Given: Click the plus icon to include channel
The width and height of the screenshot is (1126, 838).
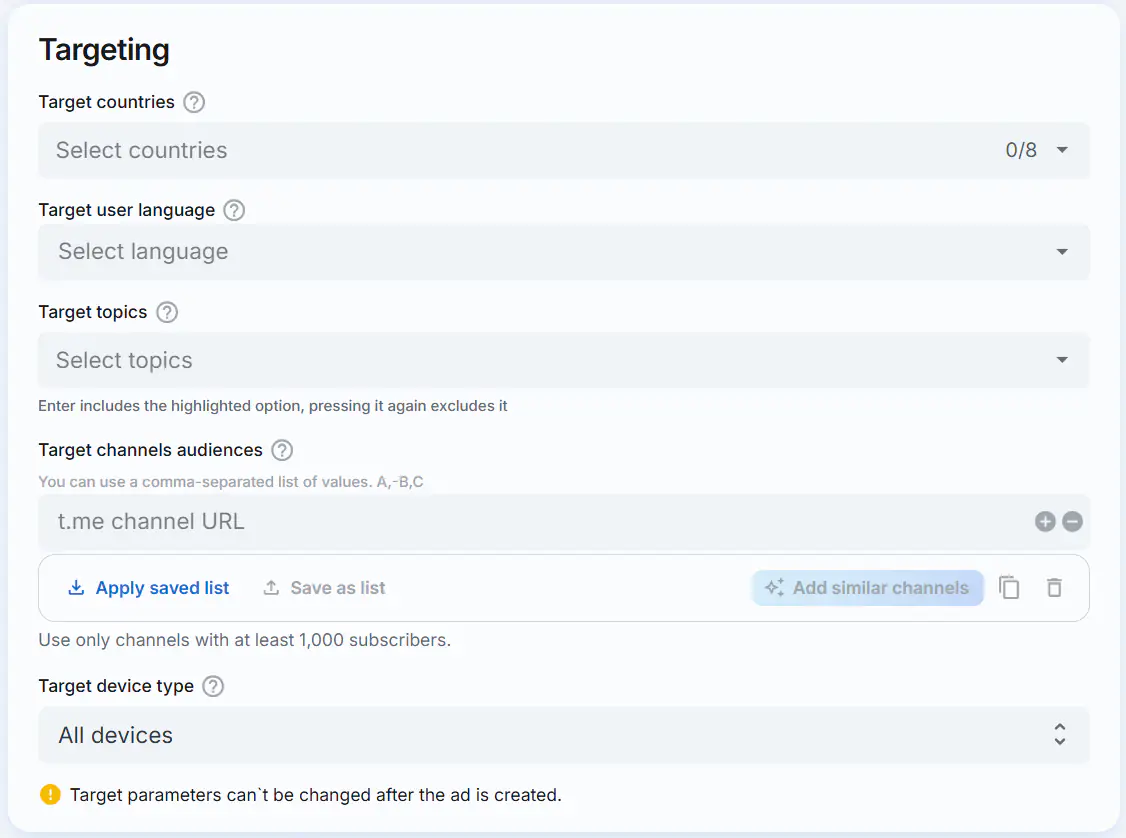Looking at the screenshot, I should pyautogui.click(x=1046, y=521).
